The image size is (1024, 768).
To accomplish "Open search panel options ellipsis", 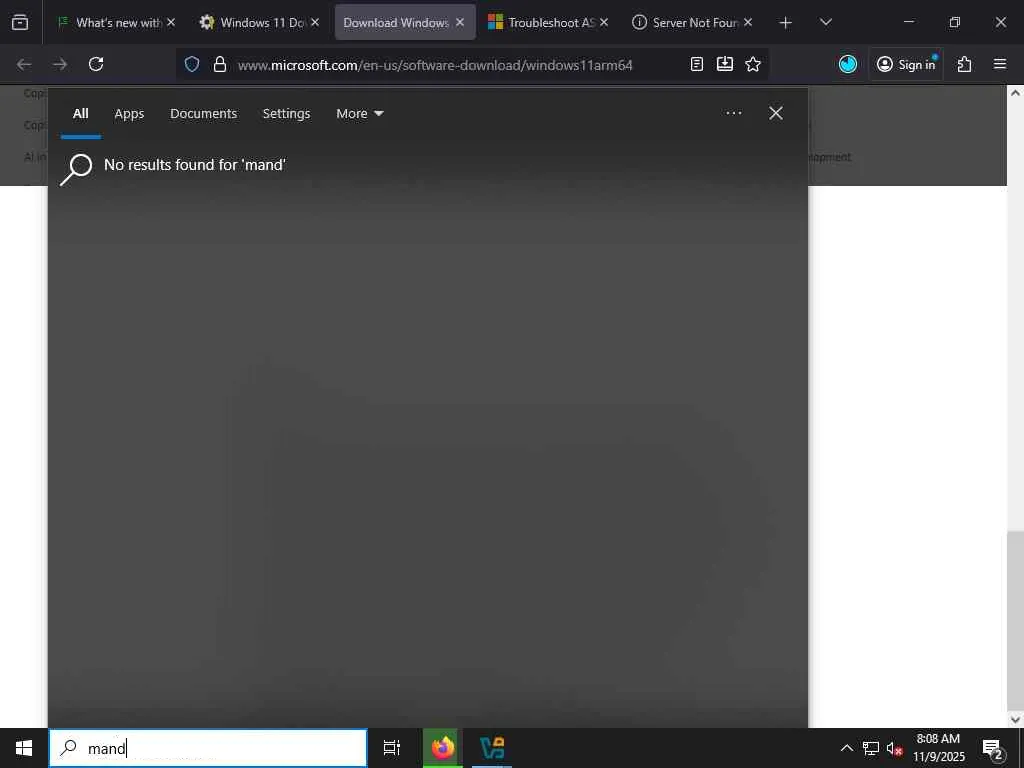I will pyautogui.click(x=733, y=113).
